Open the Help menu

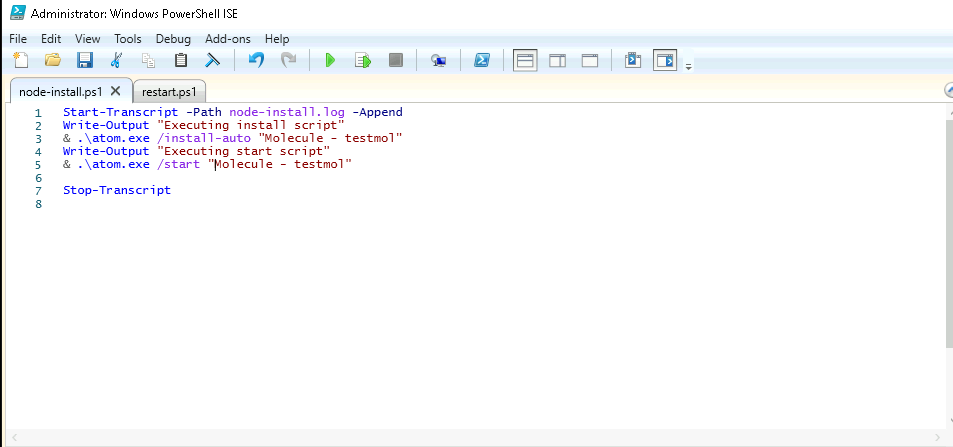(x=277, y=39)
